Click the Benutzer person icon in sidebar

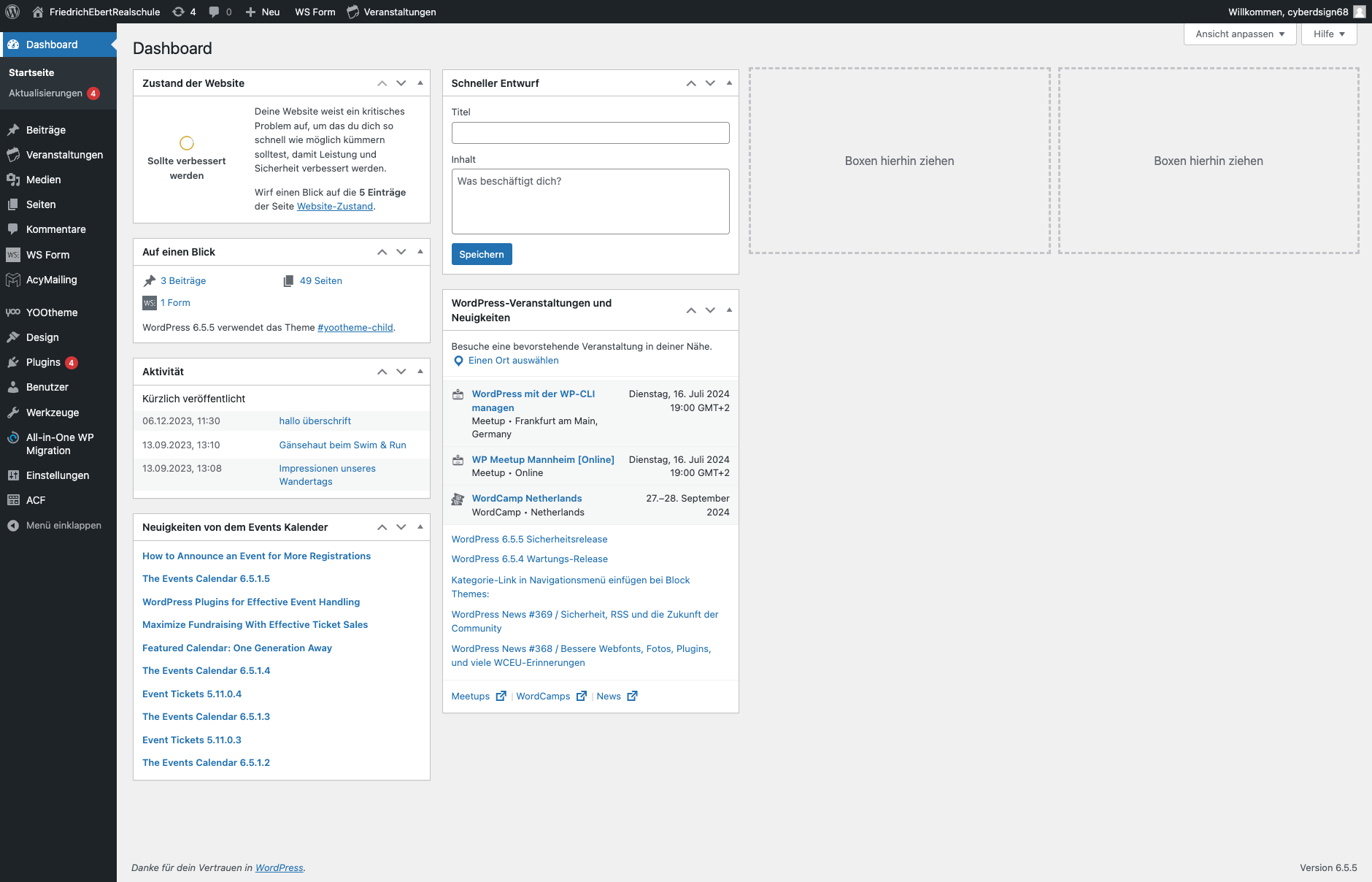(x=13, y=387)
